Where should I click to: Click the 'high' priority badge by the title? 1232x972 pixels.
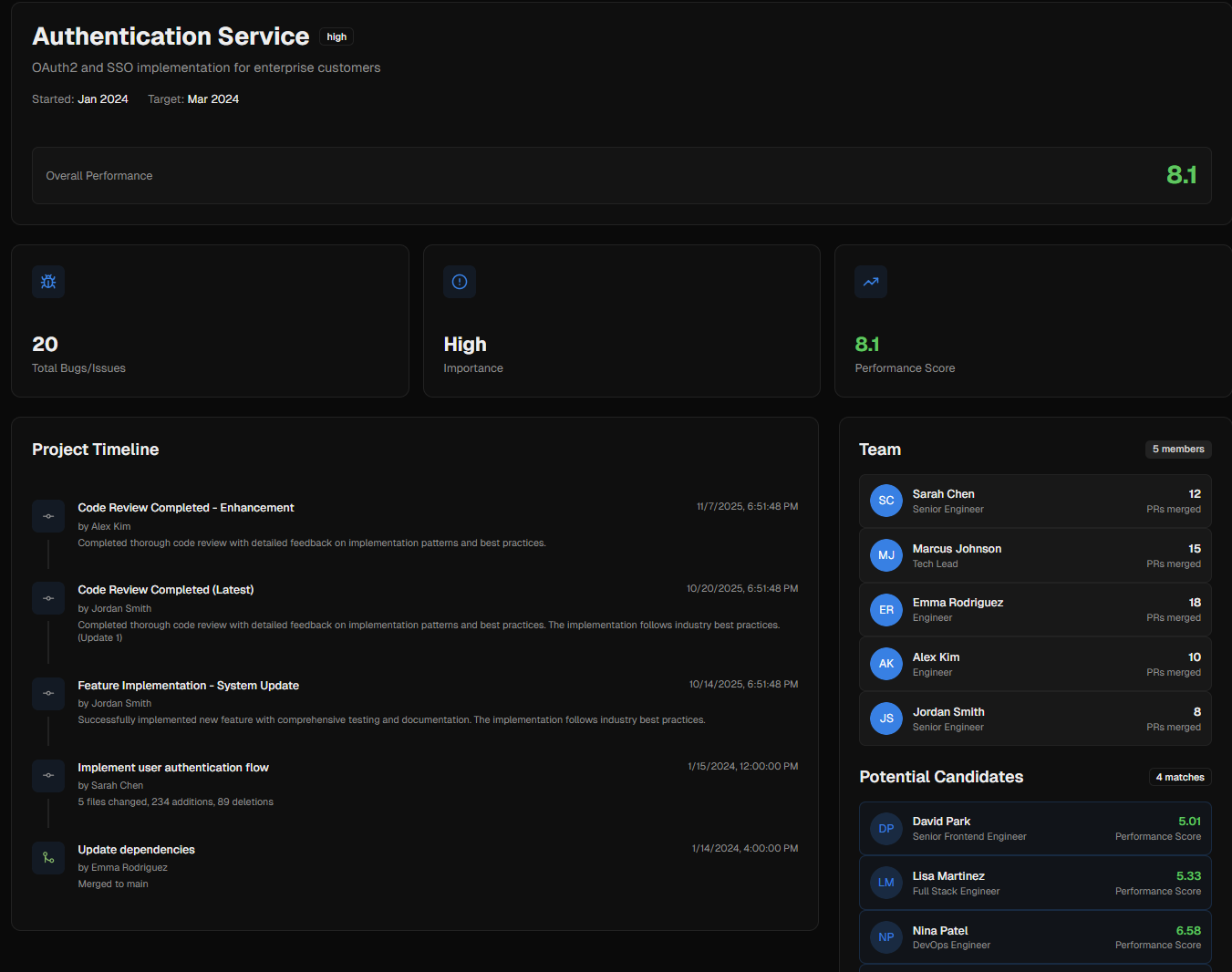click(336, 36)
